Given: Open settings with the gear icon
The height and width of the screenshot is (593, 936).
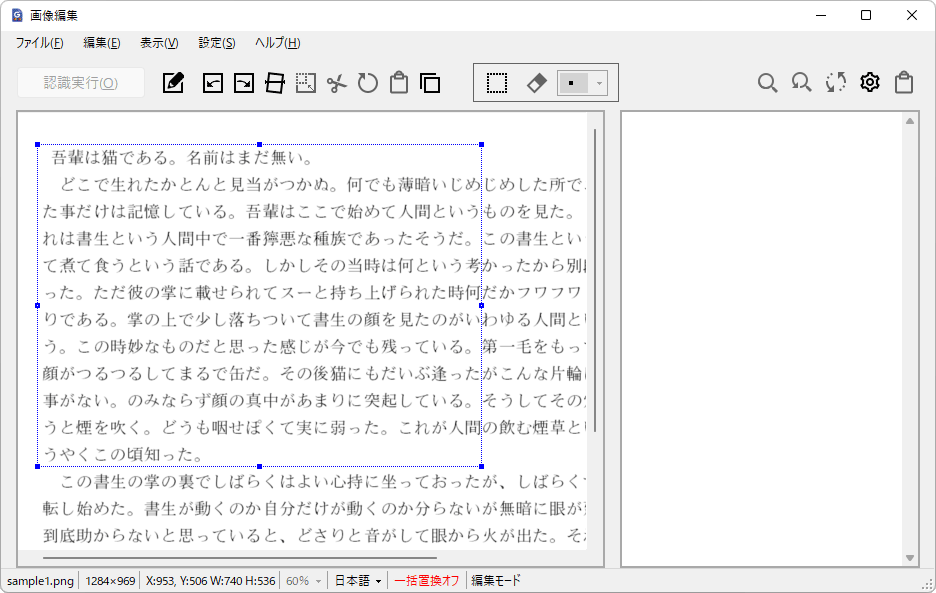Looking at the screenshot, I should [870, 82].
